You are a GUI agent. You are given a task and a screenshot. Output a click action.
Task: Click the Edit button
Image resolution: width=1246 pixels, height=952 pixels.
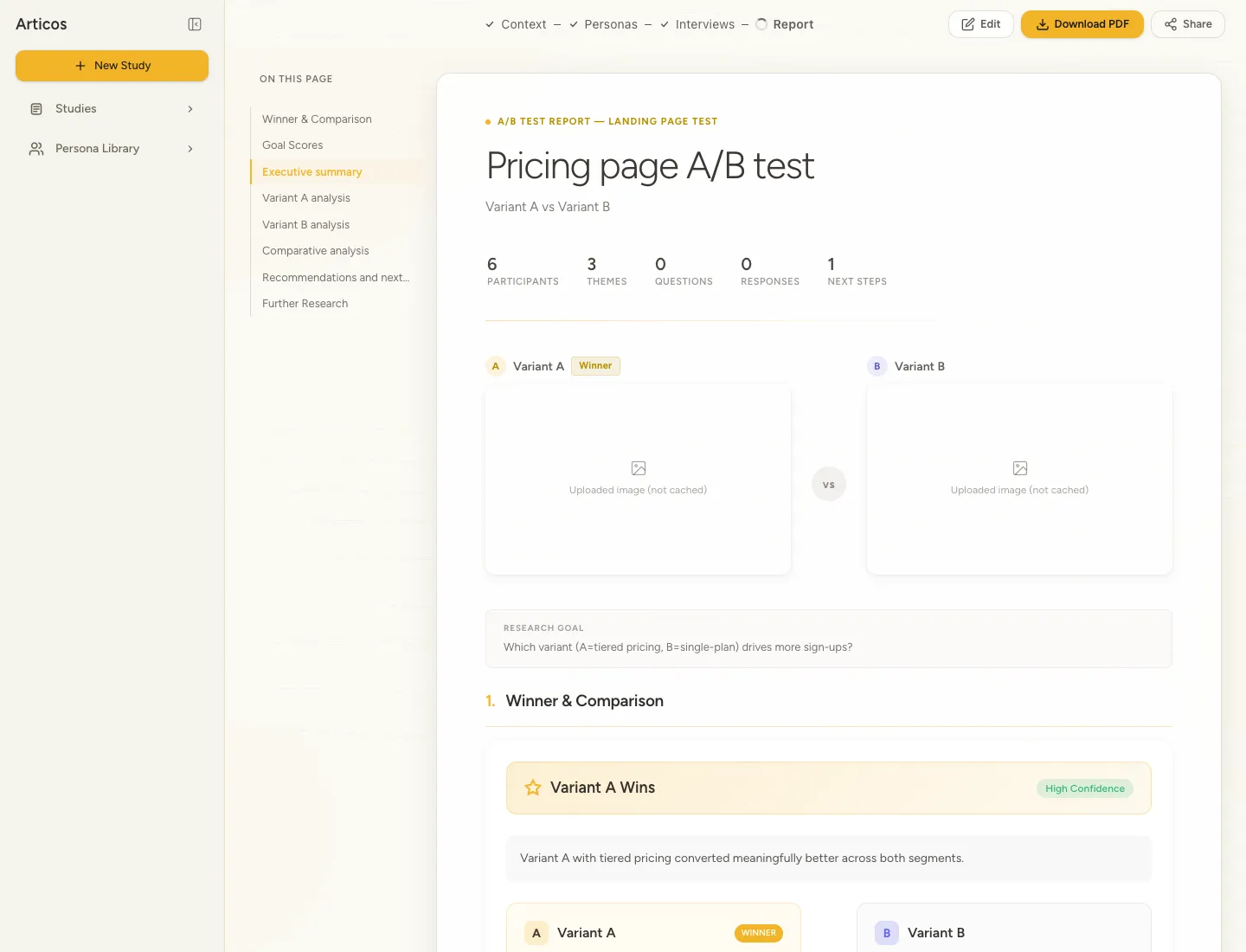(981, 24)
